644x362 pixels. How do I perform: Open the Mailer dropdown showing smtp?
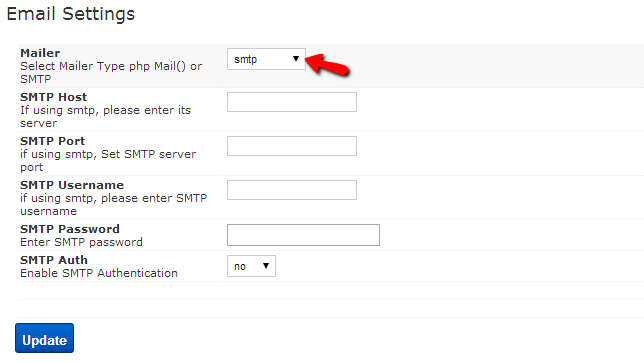tap(266, 59)
